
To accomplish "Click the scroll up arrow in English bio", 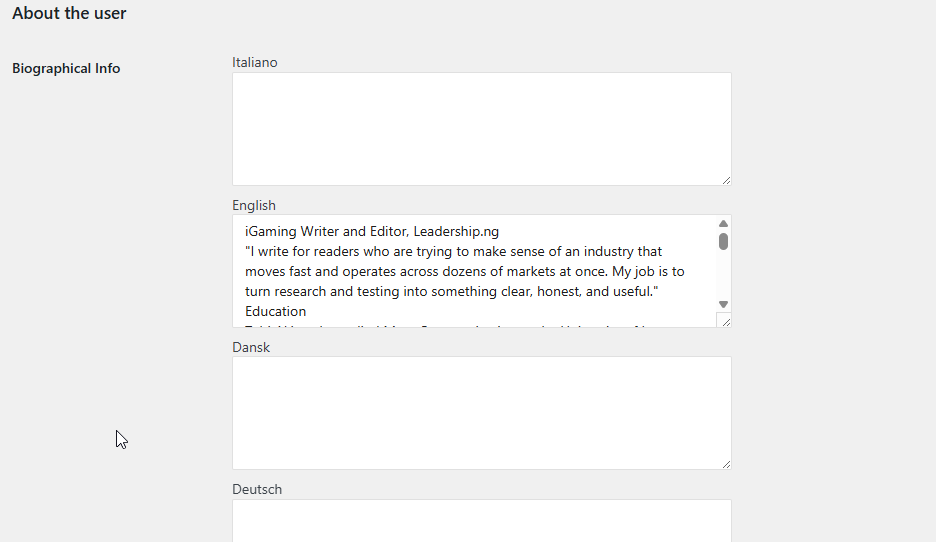I will pos(723,223).
